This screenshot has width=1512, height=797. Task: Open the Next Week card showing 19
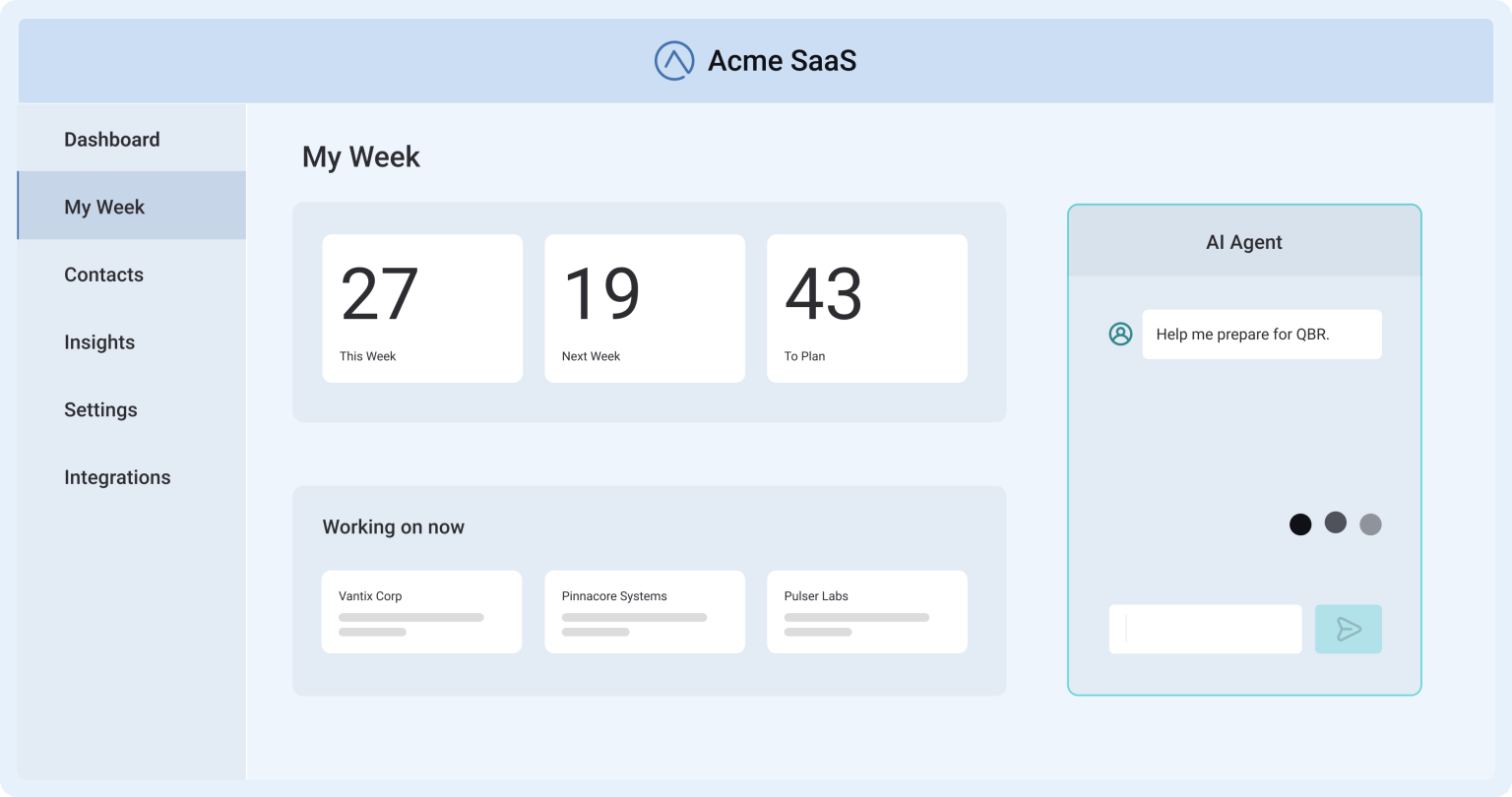[645, 308]
